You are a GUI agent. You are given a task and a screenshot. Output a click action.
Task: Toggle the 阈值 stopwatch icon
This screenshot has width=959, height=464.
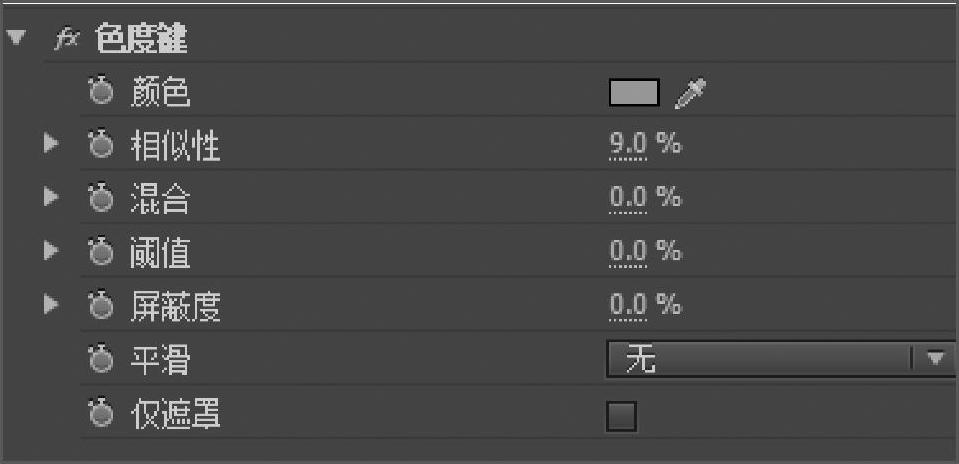click(x=100, y=252)
